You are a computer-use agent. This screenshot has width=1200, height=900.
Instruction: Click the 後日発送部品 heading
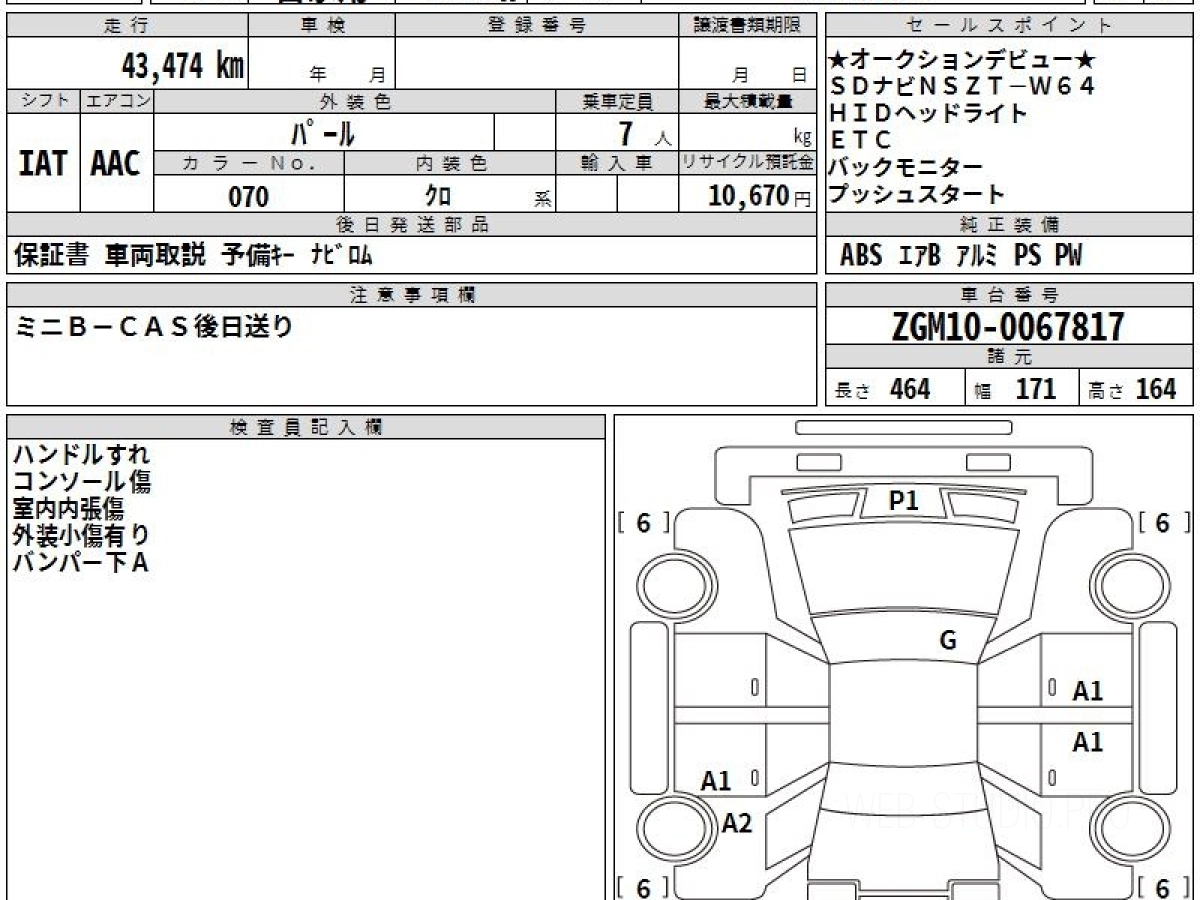pyautogui.click(x=412, y=225)
